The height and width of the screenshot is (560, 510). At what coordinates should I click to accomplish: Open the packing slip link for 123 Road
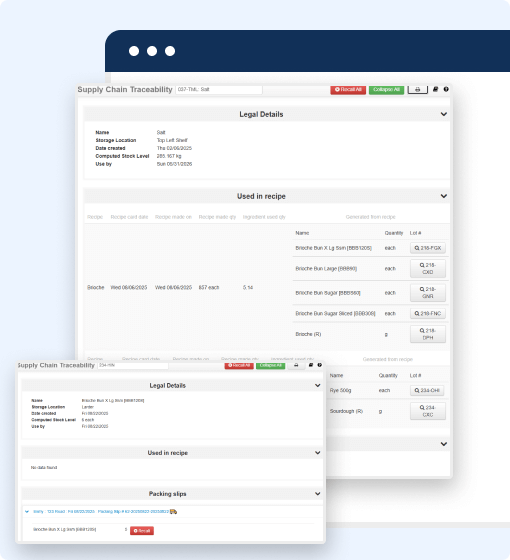coord(101,511)
